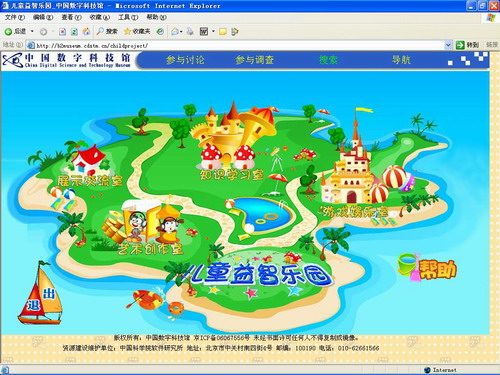Click the 帮助 bucket help button
500x375 pixels.
(x=427, y=268)
